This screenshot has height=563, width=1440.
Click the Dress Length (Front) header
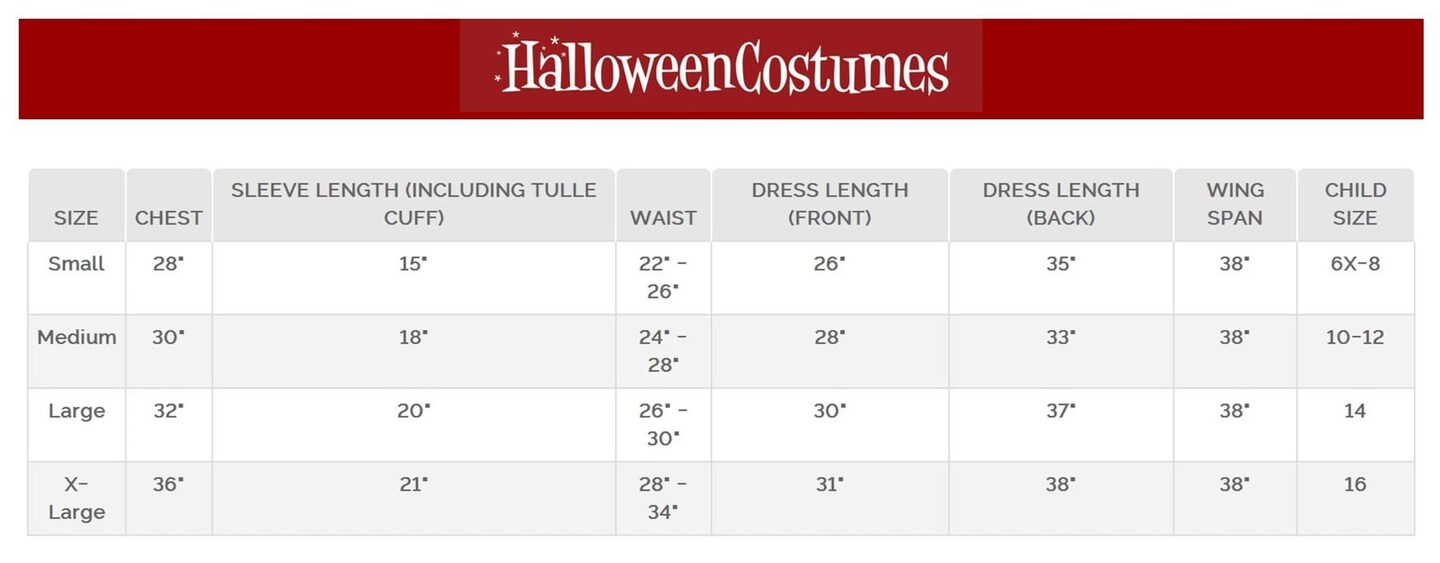(830, 203)
